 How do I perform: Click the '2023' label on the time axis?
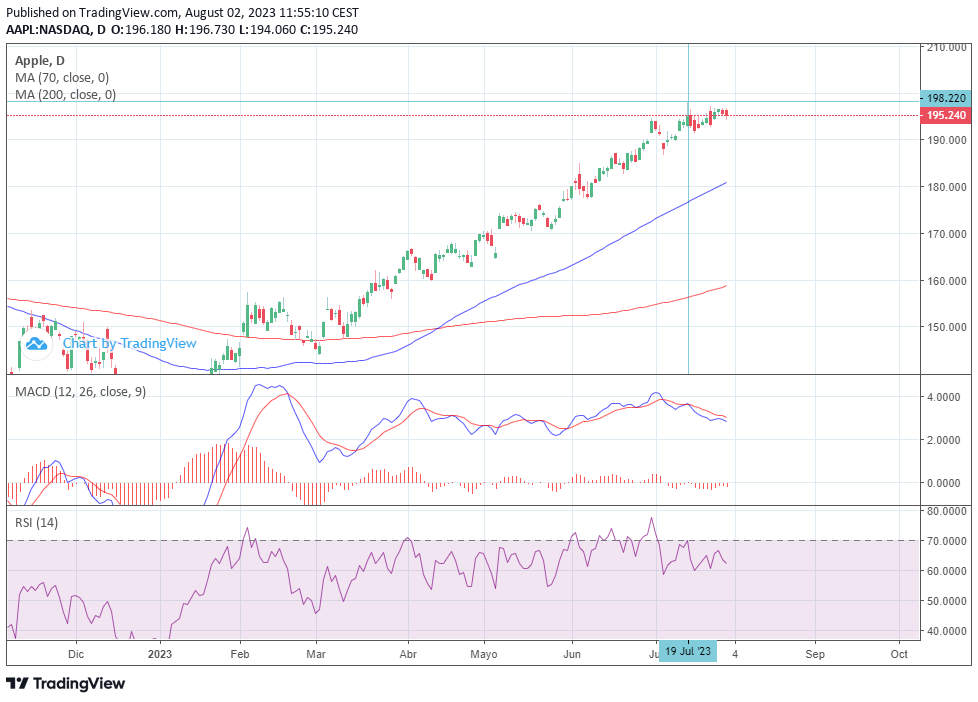160,654
